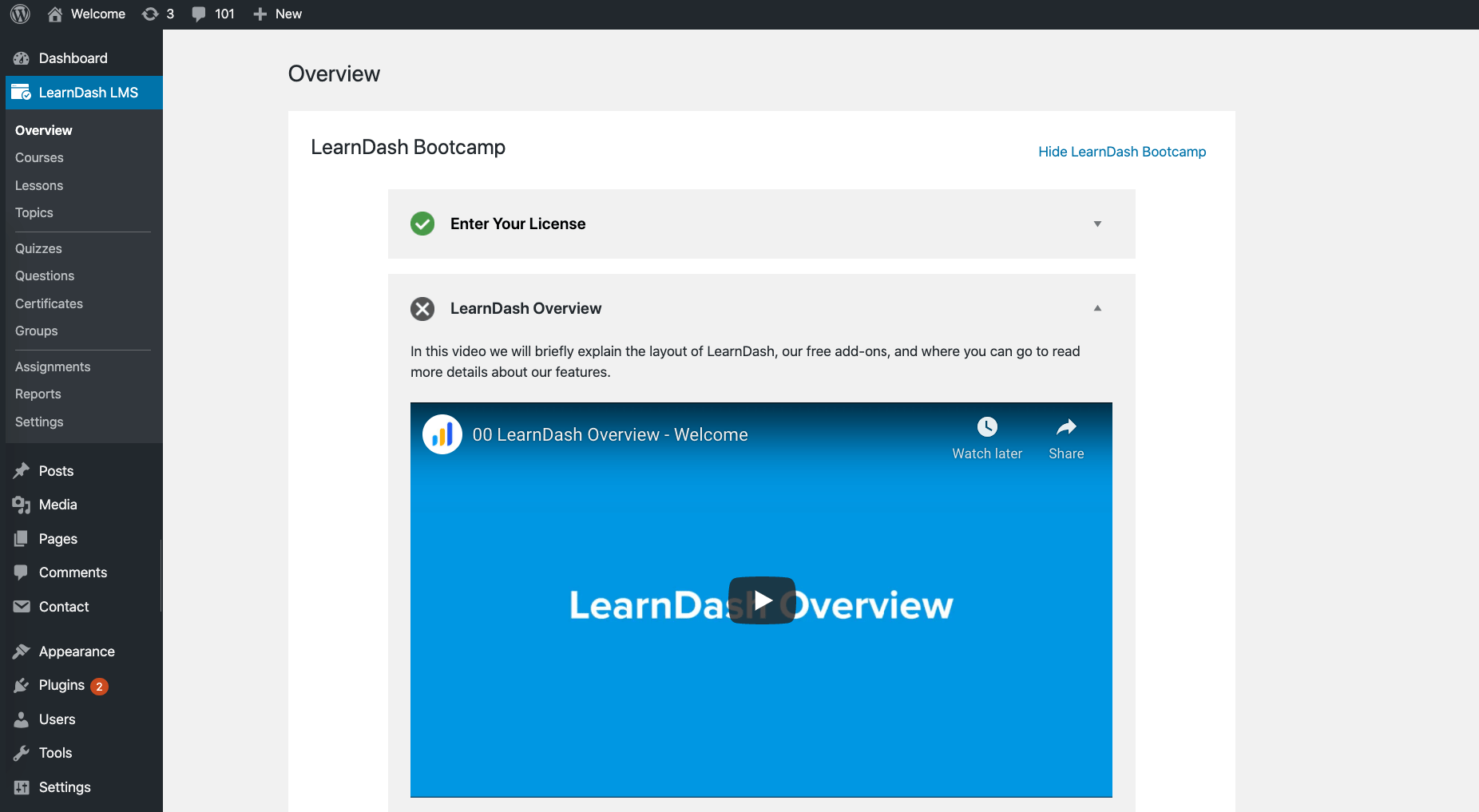The height and width of the screenshot is (812, 1479).
Task: Click the green license completed checkmark
Action: (422, 224)
